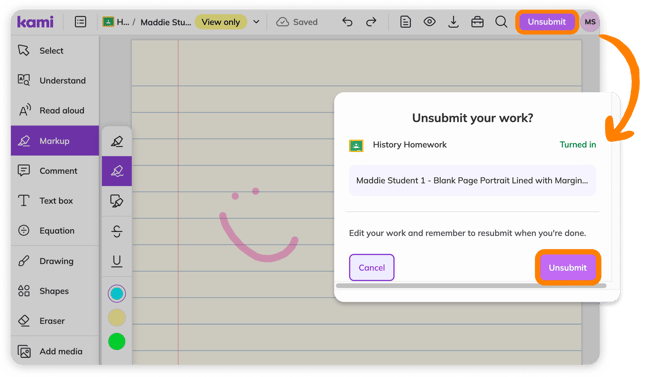
Task: Choose the Text box tool
Action: tap(55, 200)
